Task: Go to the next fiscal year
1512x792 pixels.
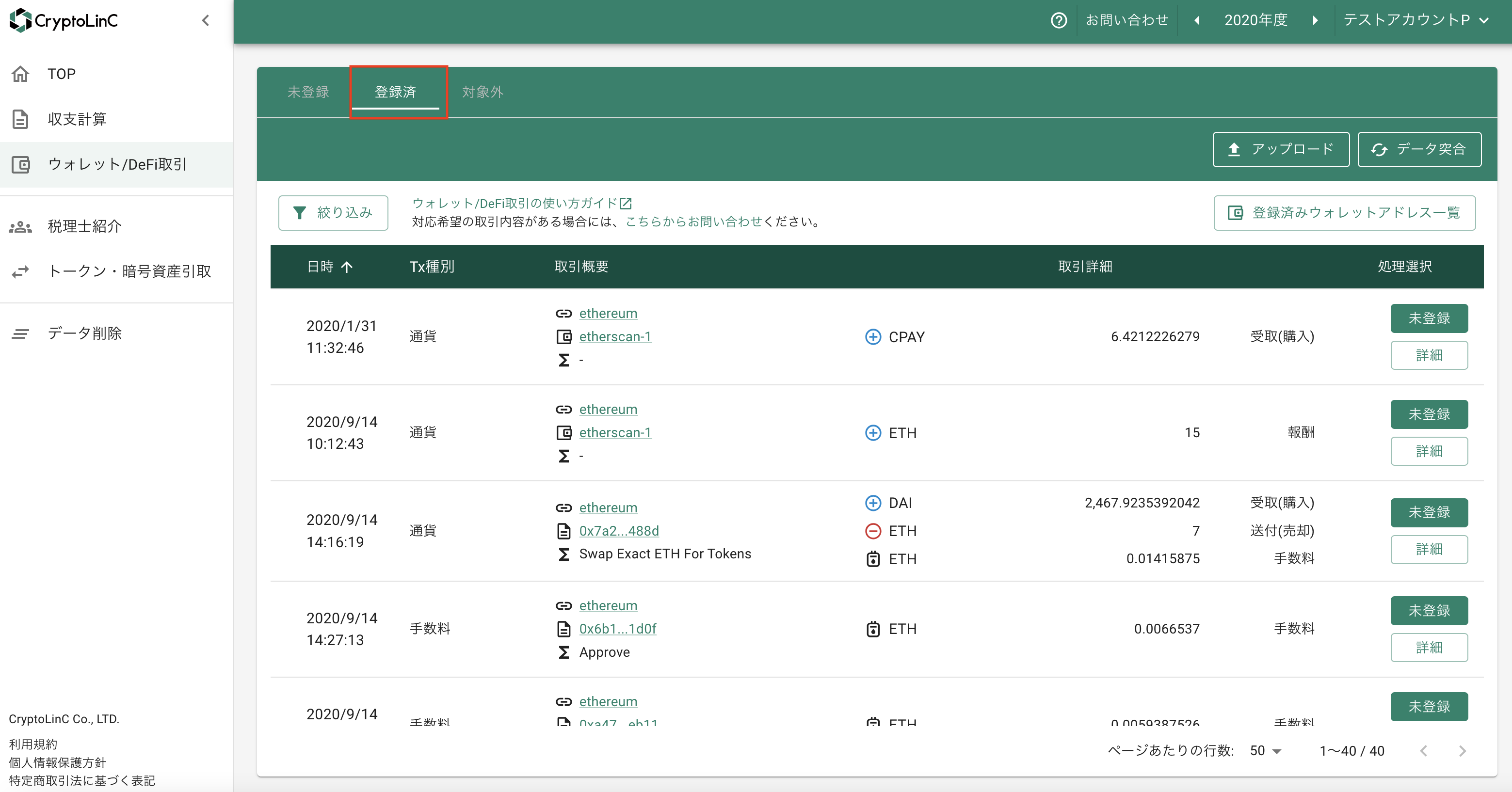Action: tap(1316, 20)
